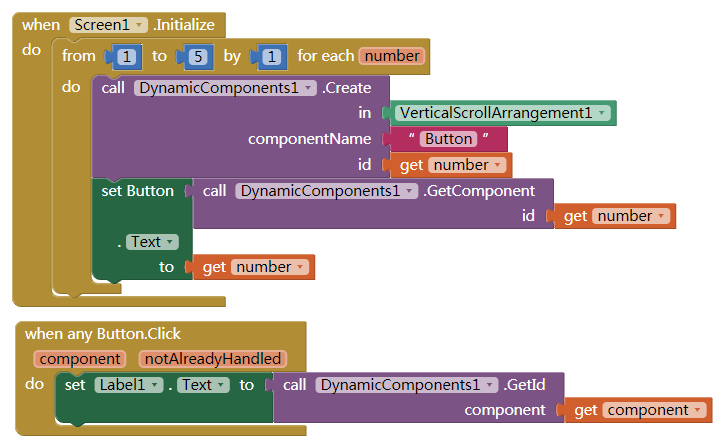717x444 pixels.
Task: Click the "Button" text string block
Action: pos(447,139)
